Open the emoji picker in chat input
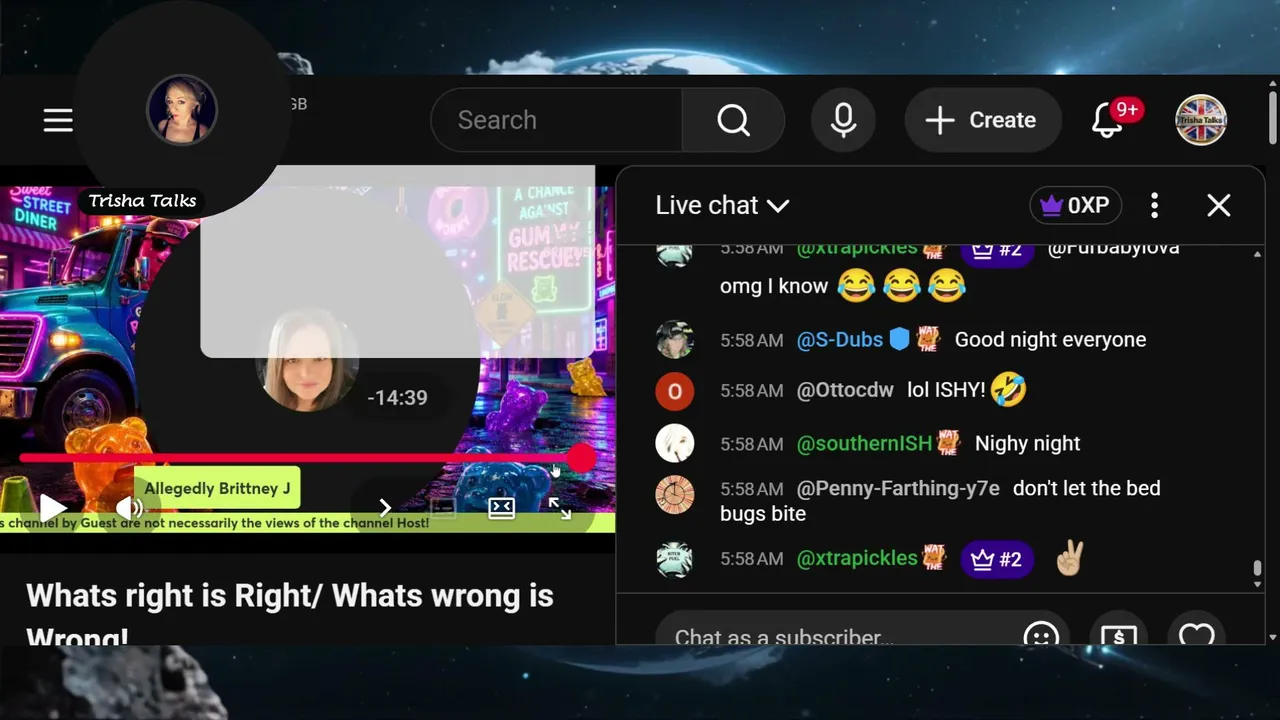The image size is (1280, 720). coord(1041,636)
